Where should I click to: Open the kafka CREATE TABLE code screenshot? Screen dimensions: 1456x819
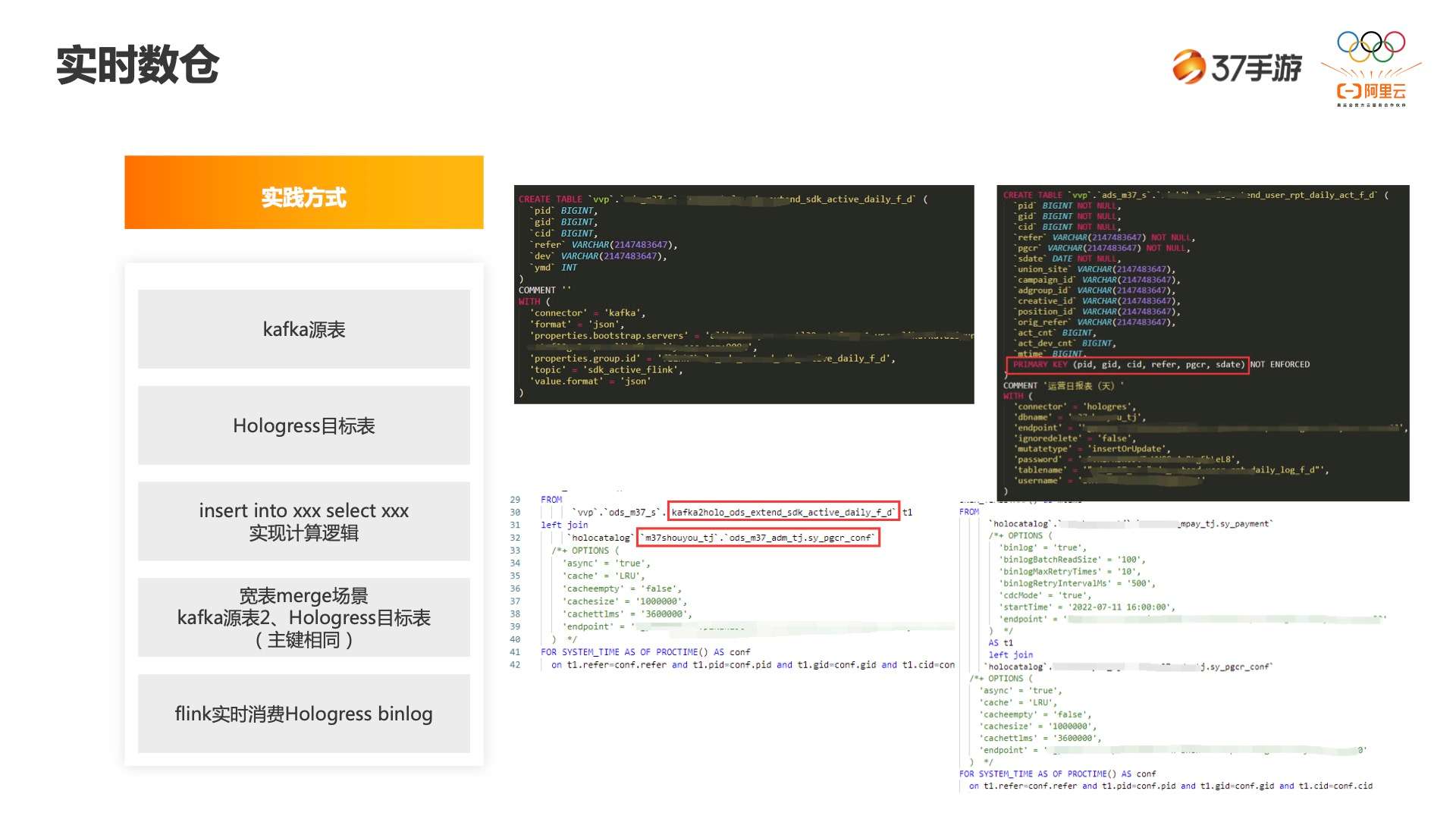pos(743,294)
